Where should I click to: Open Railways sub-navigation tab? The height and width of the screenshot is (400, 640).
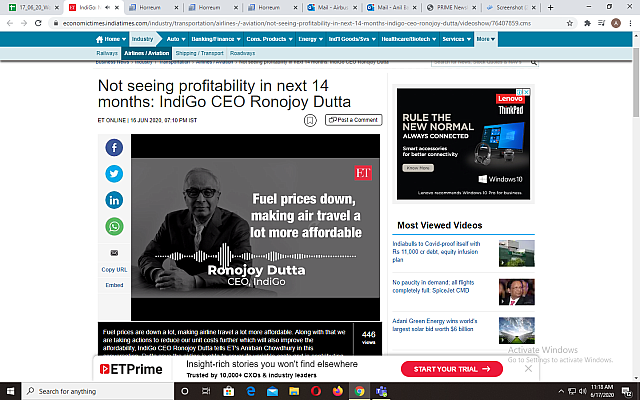tap(107, 53)
